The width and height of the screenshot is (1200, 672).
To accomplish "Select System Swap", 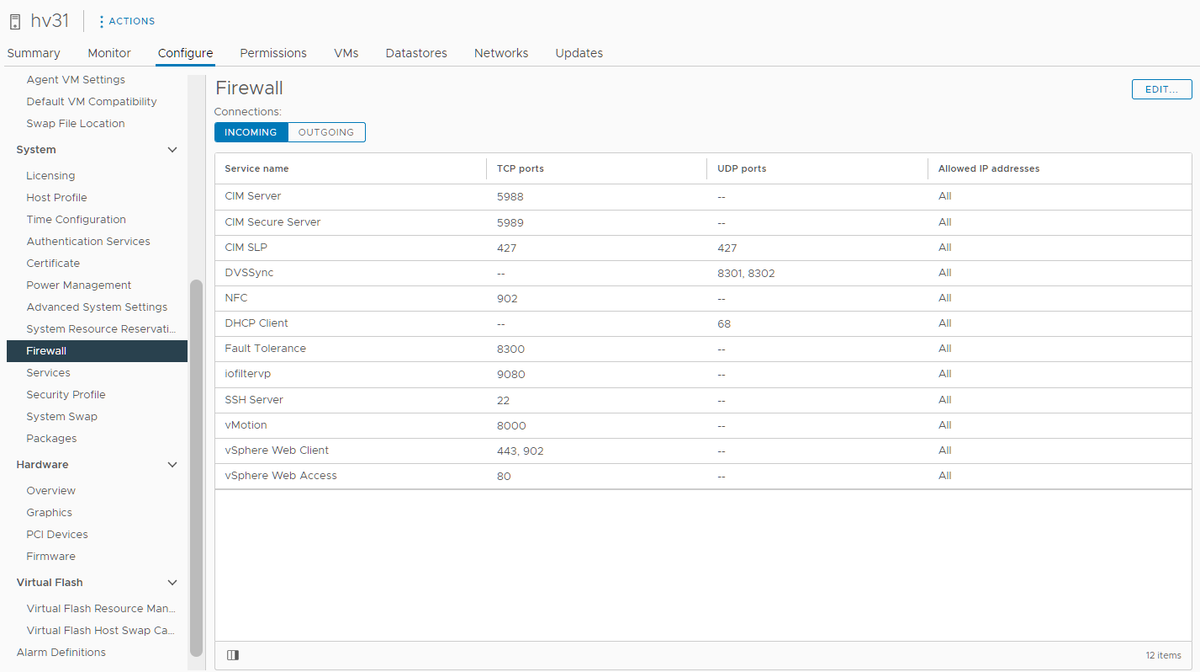I will pyautogui.click(x=62, y=417).
